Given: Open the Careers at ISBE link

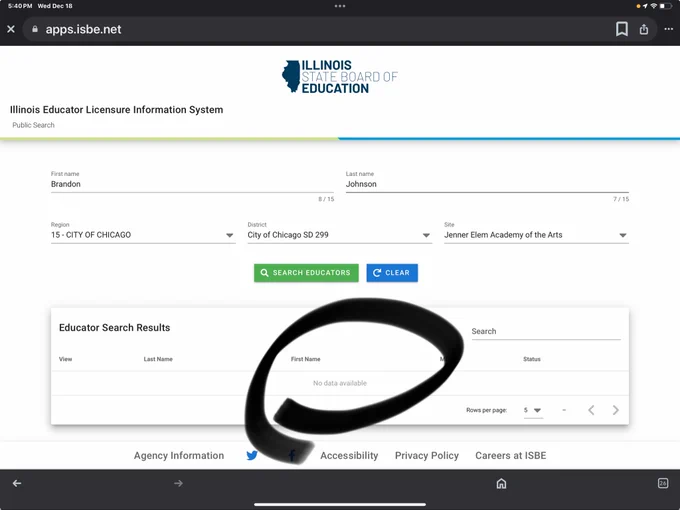Looking at the screenshot, I should 510,455.
